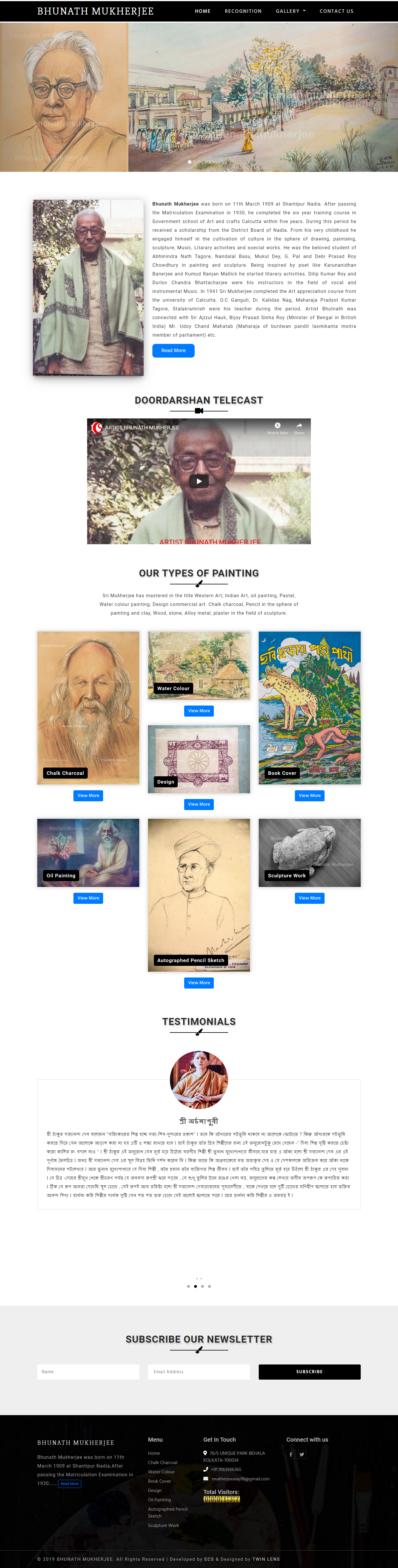Click View More under Chalk Charcoal

[88, 796]
